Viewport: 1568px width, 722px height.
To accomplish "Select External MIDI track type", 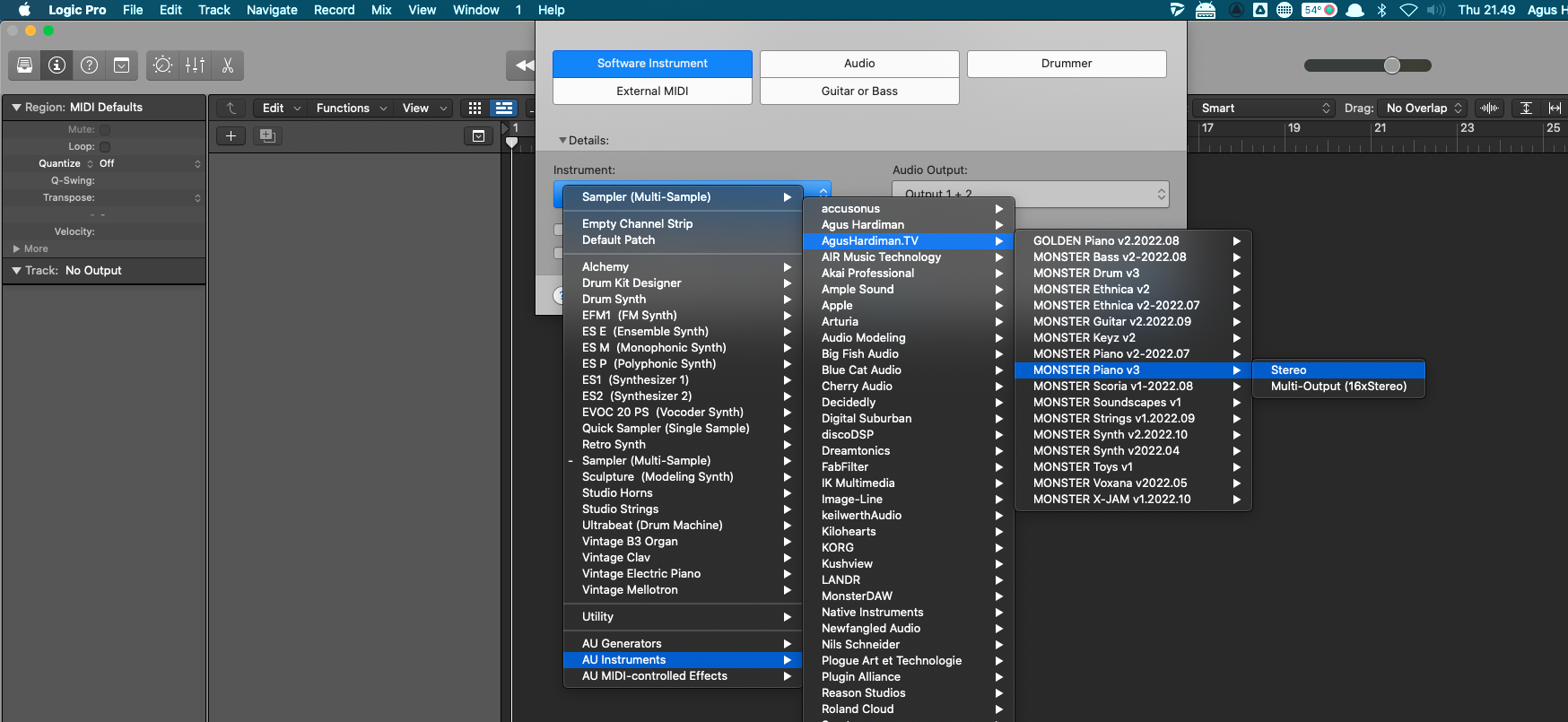I will [x=652, y=91].
